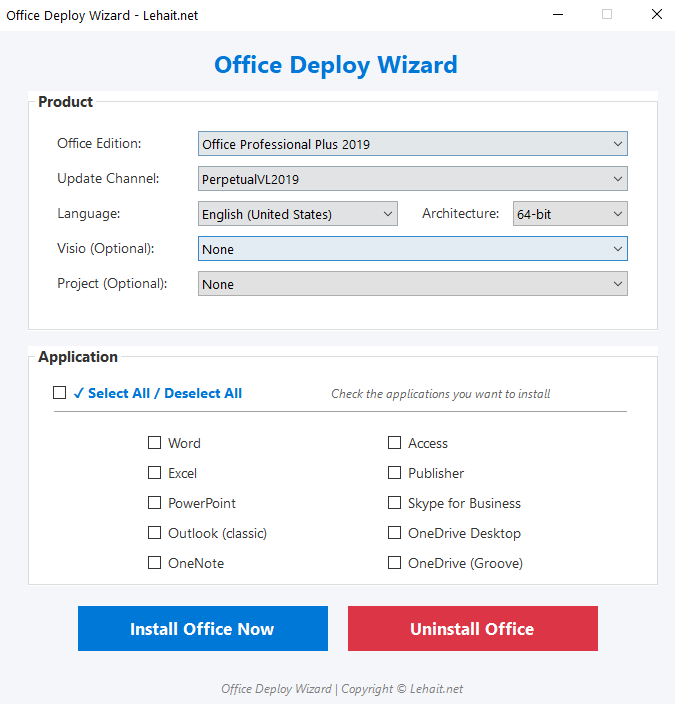Open the Language selection dropdown

[x=298, y=214]
